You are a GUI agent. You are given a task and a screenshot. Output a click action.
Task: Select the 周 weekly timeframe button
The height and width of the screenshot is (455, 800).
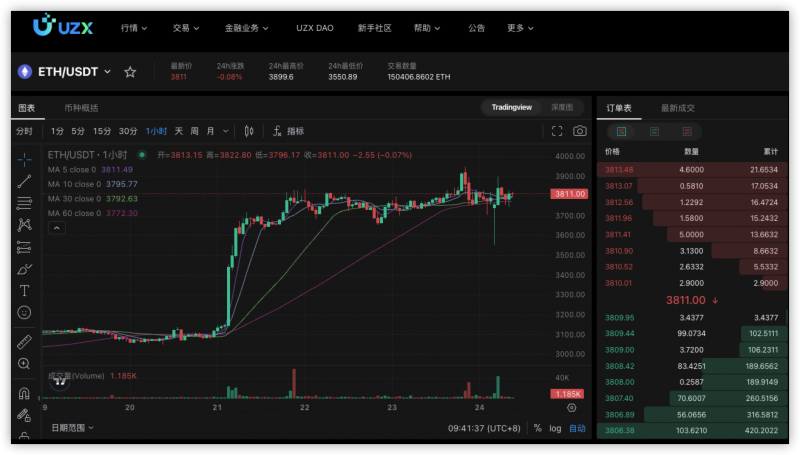pyautogui.click(x=194, y=131)
